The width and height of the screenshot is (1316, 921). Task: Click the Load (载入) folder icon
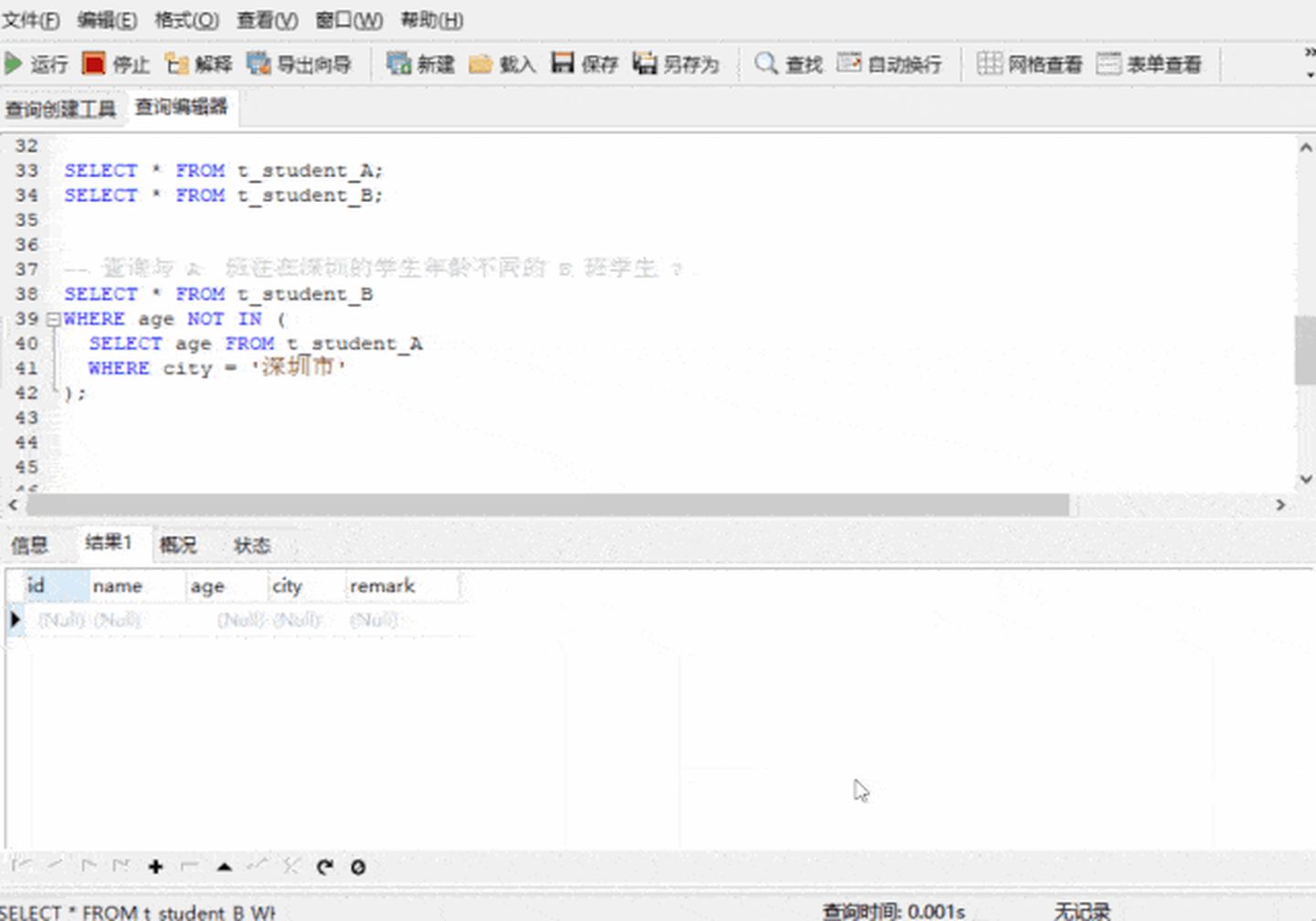pos(481,63)
